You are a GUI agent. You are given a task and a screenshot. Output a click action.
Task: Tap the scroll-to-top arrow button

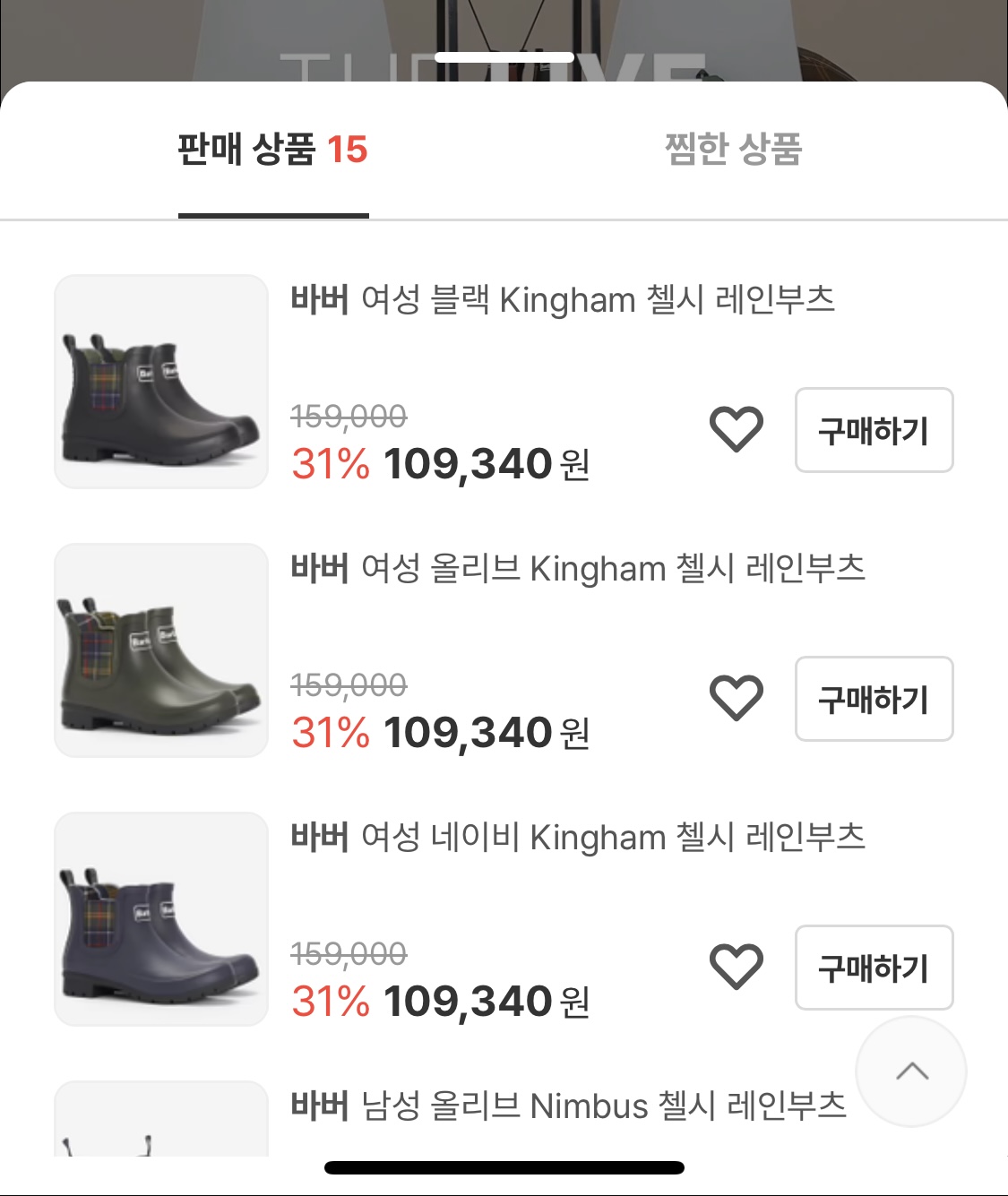tap(911, 1071)
